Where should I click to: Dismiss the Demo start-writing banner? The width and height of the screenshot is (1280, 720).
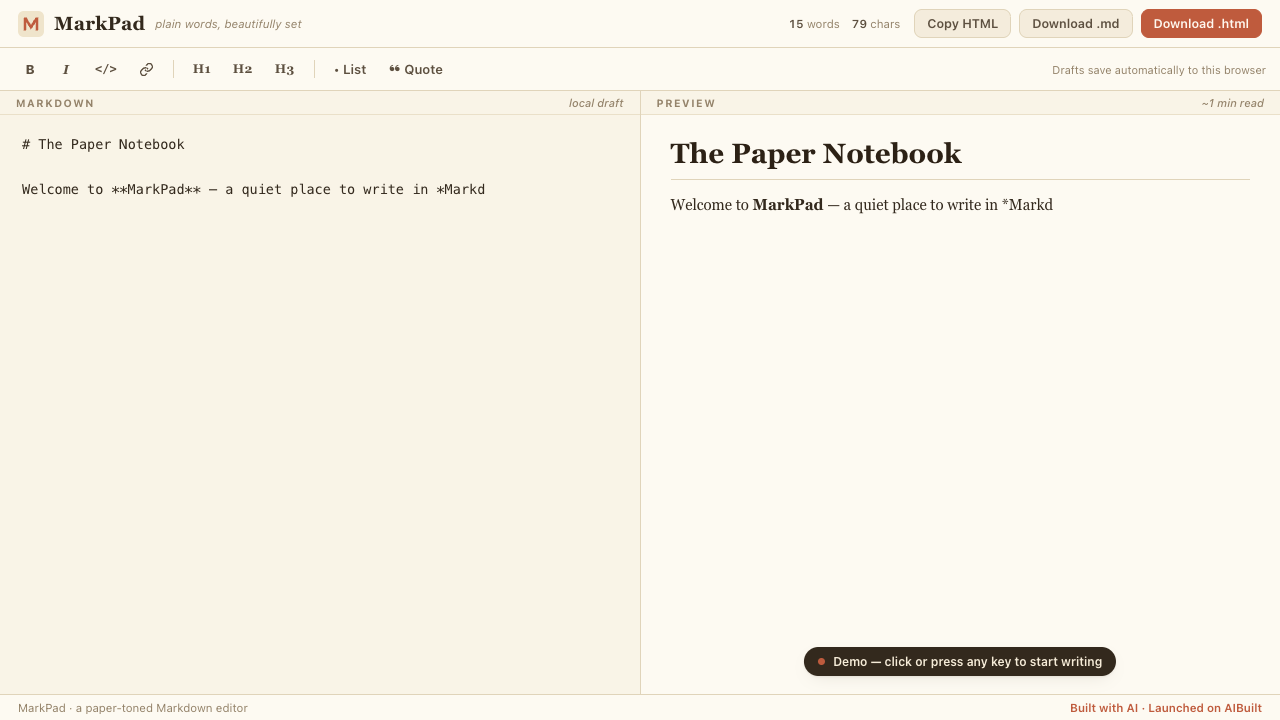click(960, 662)
